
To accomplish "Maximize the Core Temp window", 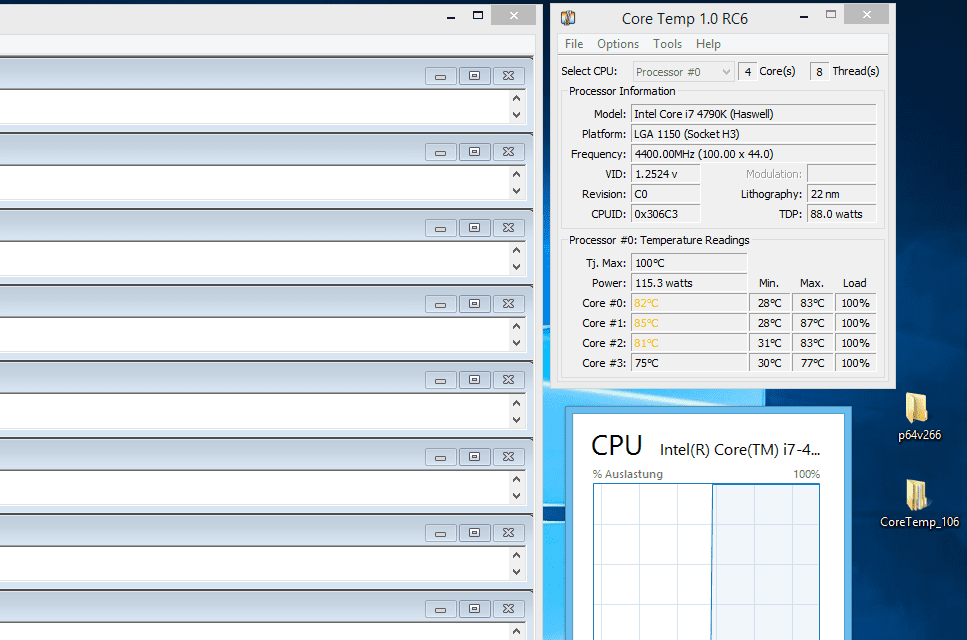I will [x=831, y=15].
